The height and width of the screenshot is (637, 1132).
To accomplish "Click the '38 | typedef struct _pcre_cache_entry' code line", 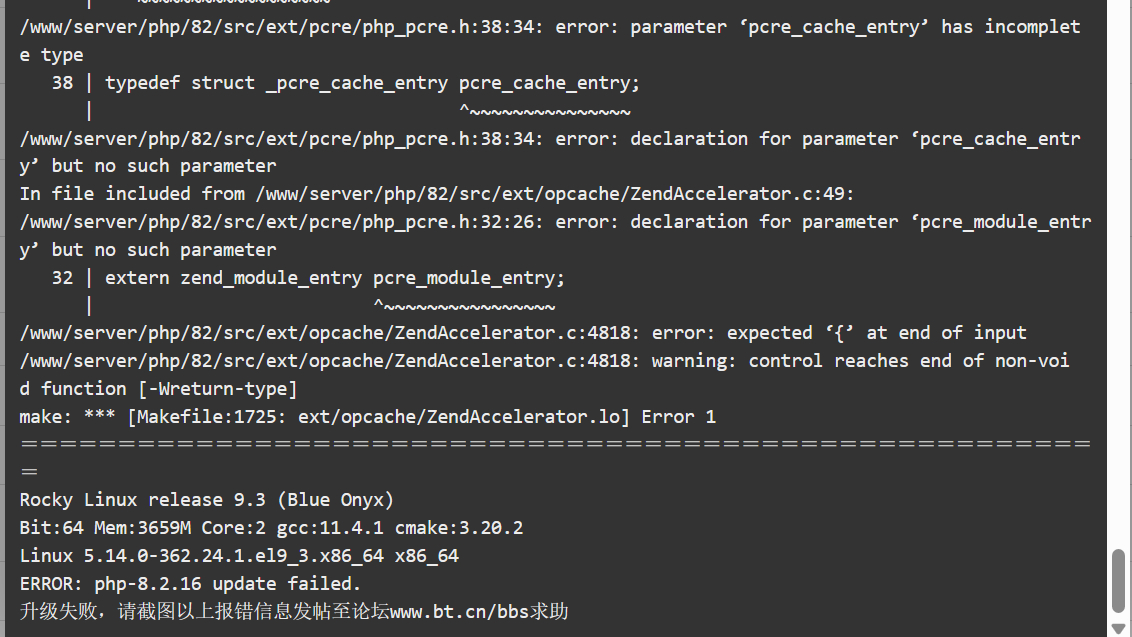I will (x=346, y=83).
